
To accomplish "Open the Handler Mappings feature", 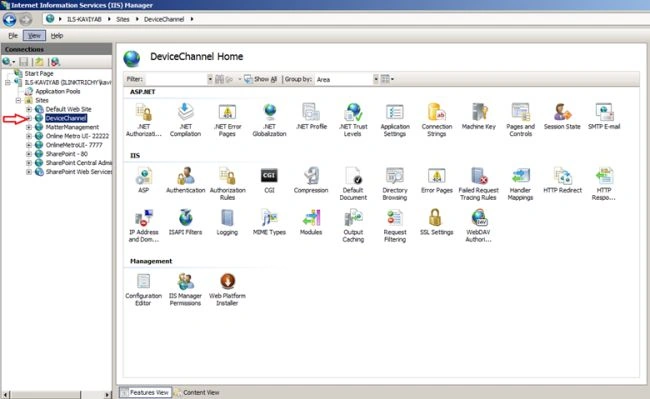I will pyautogui.click(x=520, y=184).
